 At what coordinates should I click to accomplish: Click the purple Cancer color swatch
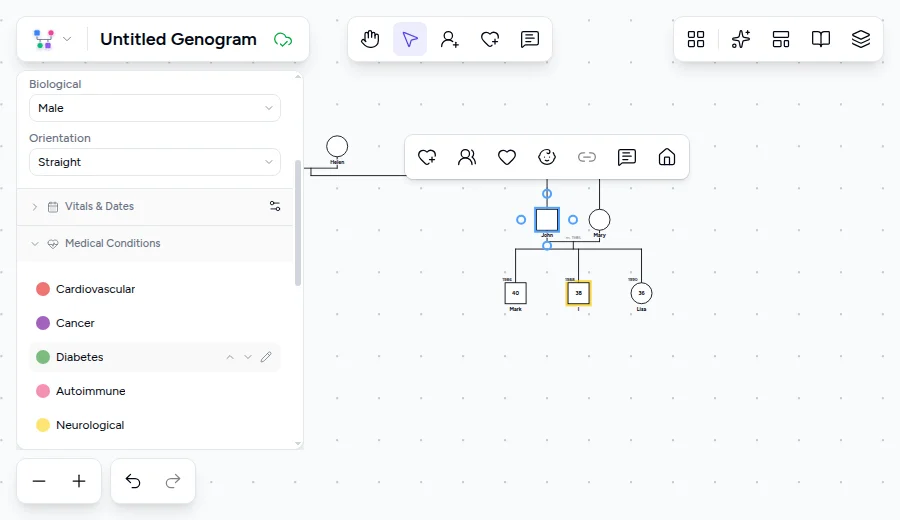point(43,323)
